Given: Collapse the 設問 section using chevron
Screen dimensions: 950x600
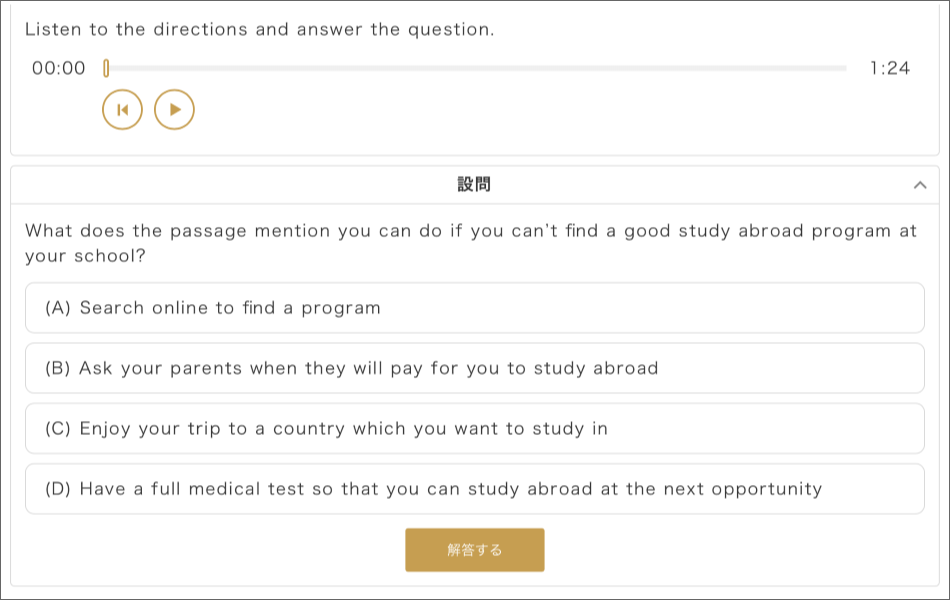Looking at the screenshot, I should coord(920,185).
